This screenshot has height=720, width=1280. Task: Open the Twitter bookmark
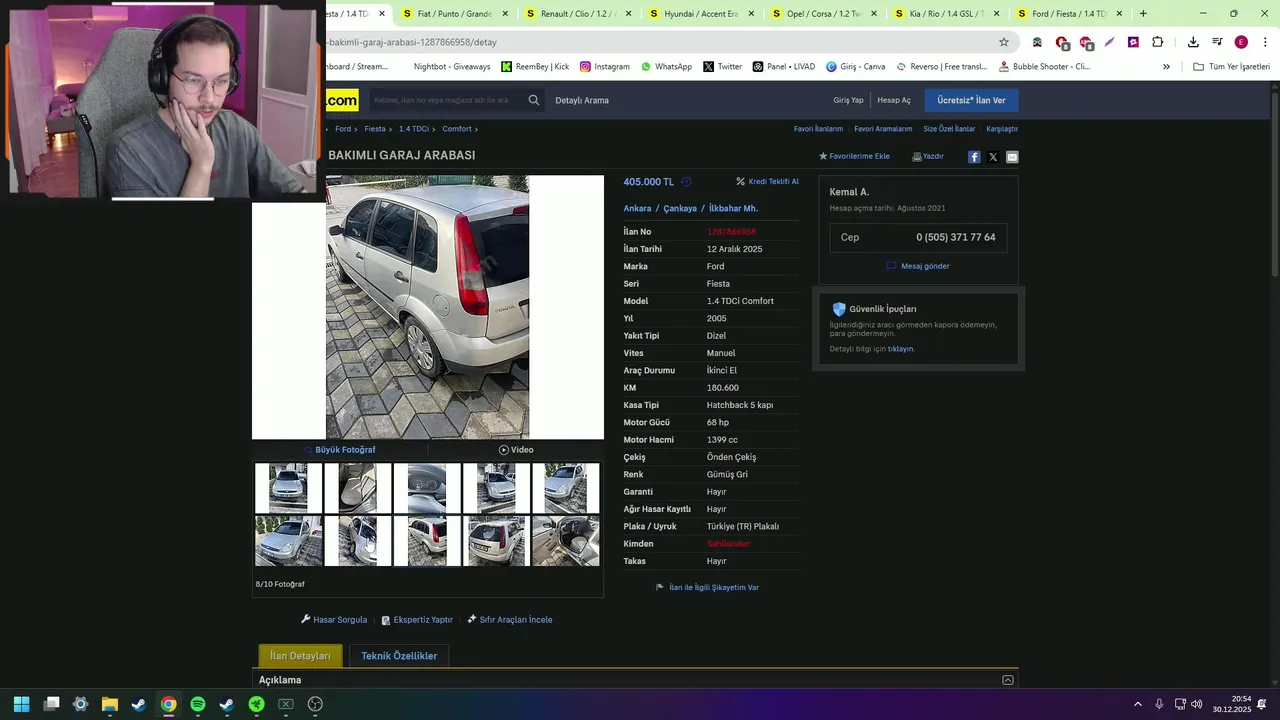722,66
